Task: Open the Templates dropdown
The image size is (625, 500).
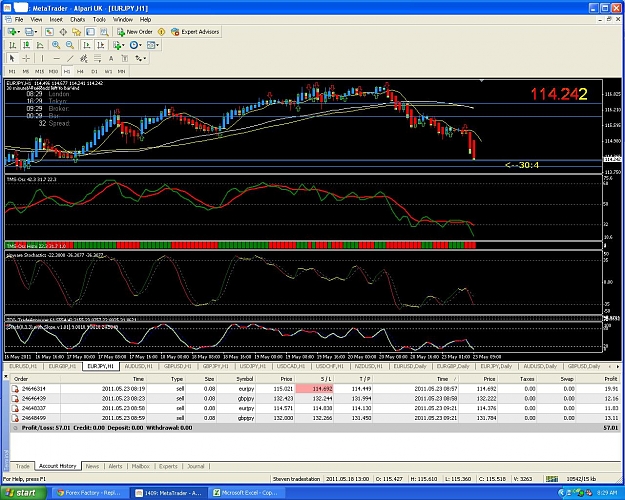Action: tap(153, 45)
